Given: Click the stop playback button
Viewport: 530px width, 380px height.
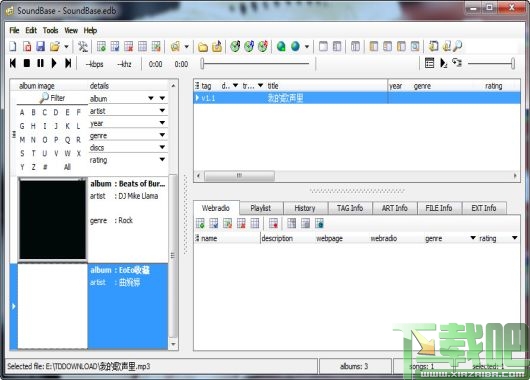Looking at the screenshot, I should 27,63.
